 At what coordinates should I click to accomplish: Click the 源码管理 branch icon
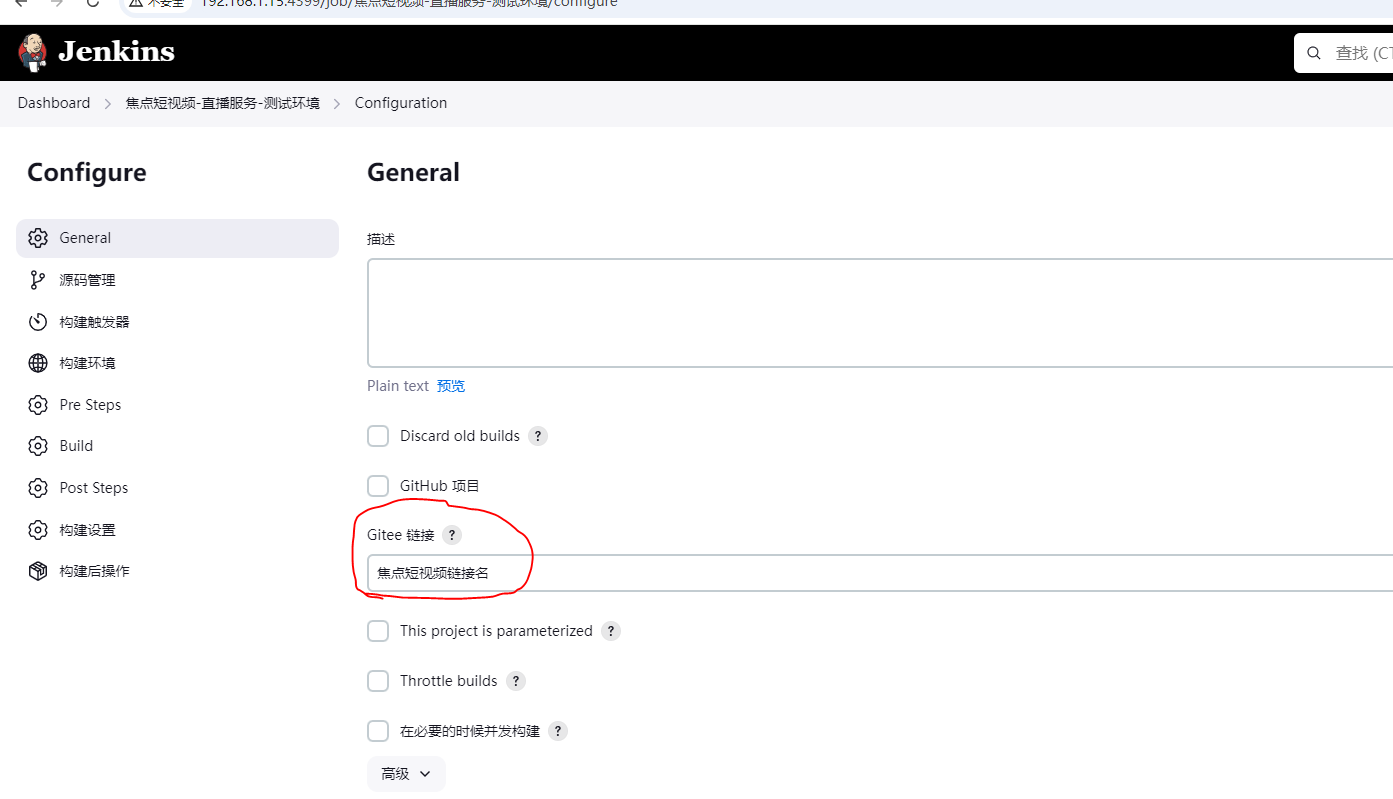pyautogui.click(x=38, y=280)
